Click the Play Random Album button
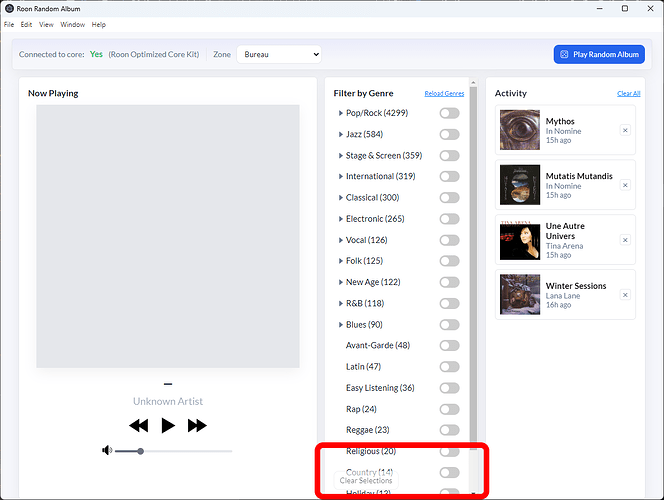 coord(598,54)
